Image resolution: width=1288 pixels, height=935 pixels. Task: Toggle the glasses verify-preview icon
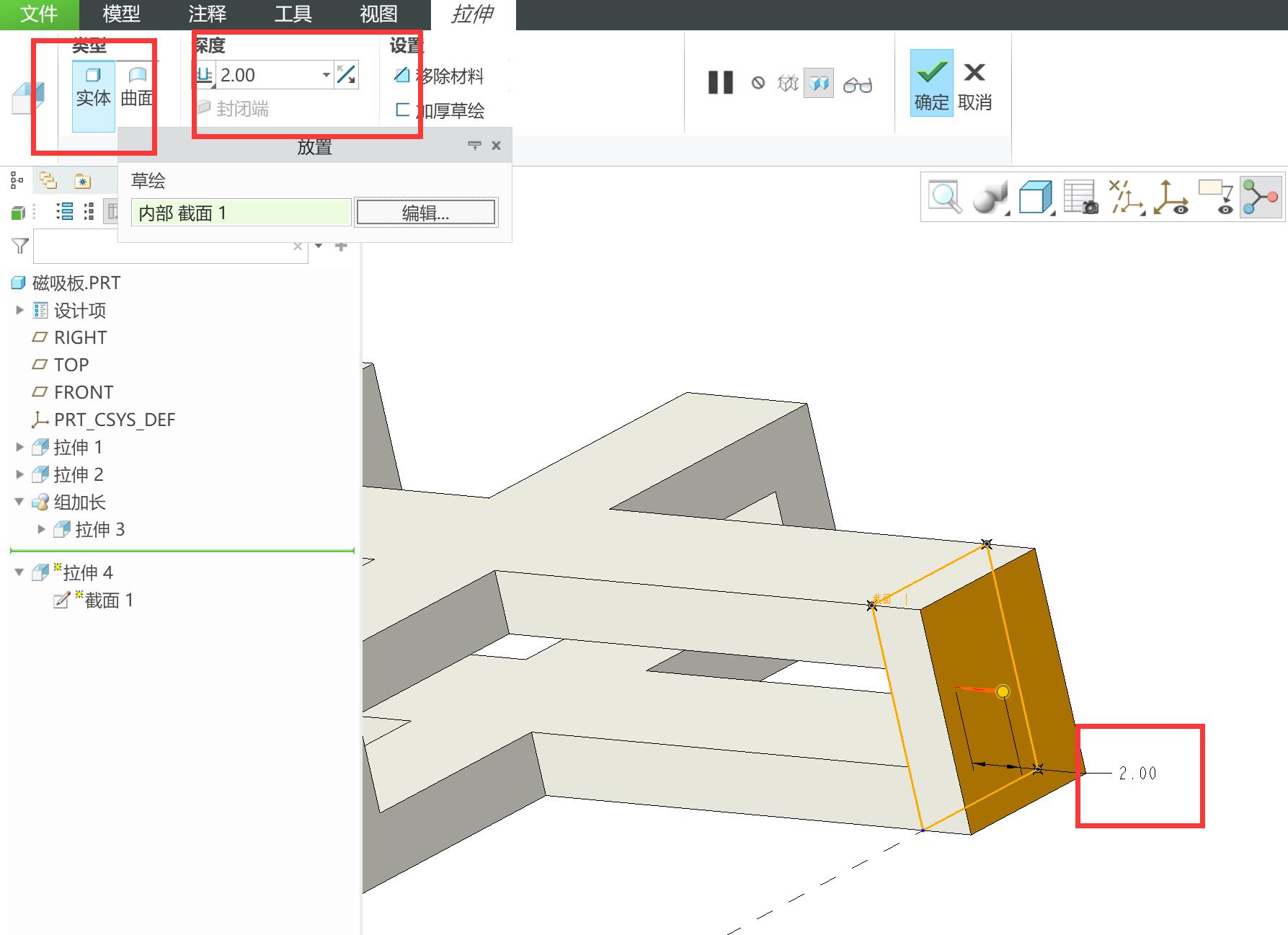[857, 85]
